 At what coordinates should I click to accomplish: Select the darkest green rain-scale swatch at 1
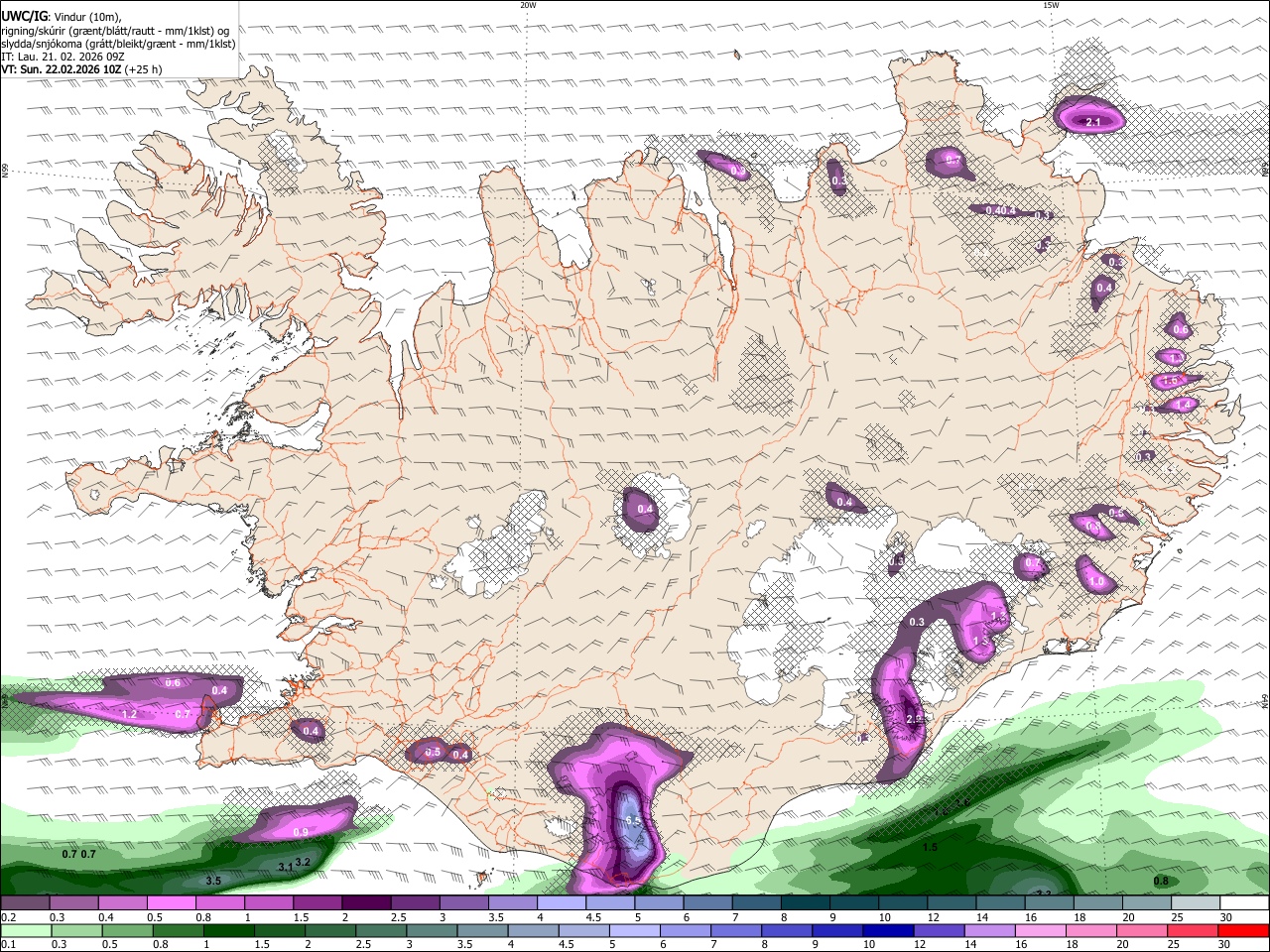point(230,931)
